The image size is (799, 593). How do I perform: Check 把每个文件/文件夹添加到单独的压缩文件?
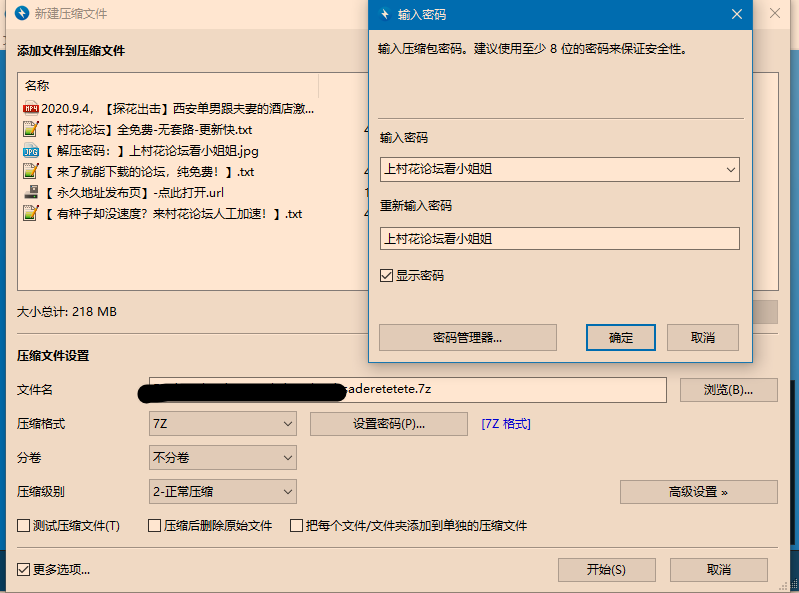click(x=296, y=525)
